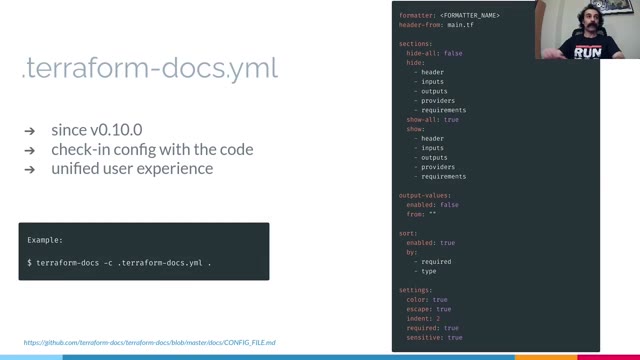Click the 'by:' key under sort
Viewport: 640px width, 360px height.
tap(412, 252)
